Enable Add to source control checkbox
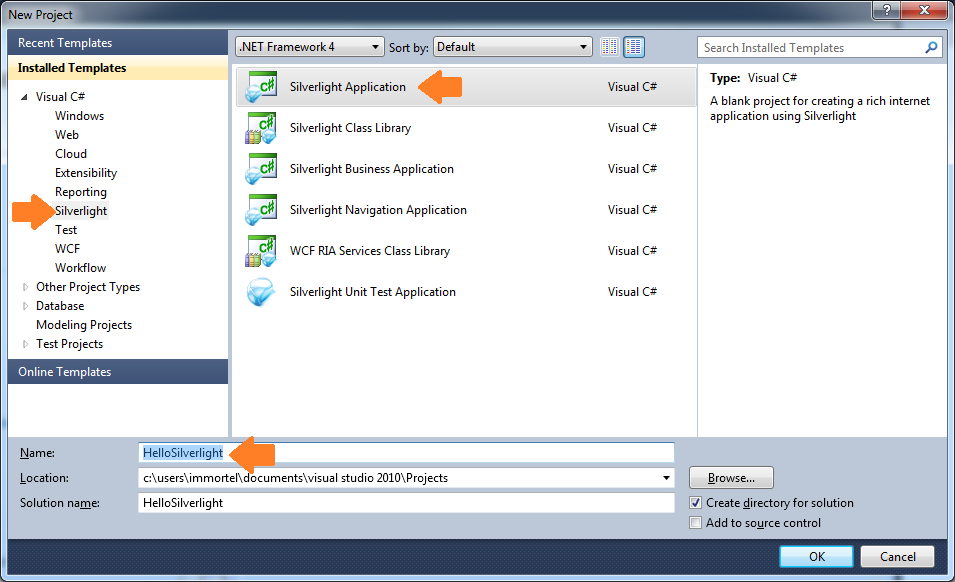The height and width of the screenshot is (582, 955). pyautogui.click(x=696, y=523)
